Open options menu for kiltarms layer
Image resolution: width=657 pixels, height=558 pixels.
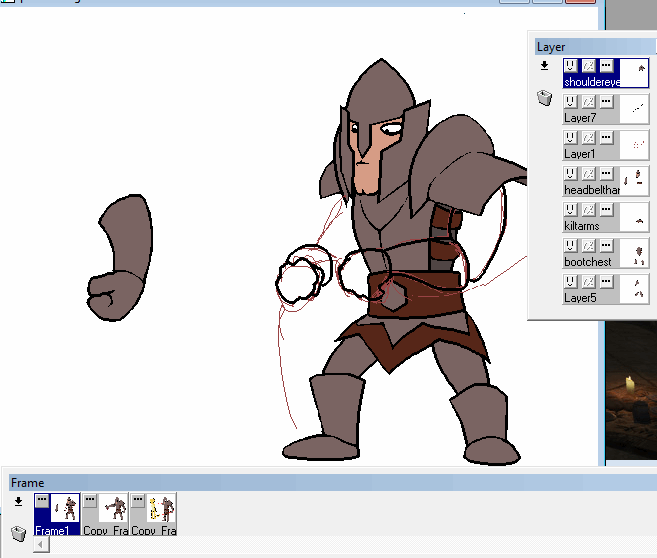point(606,209)
